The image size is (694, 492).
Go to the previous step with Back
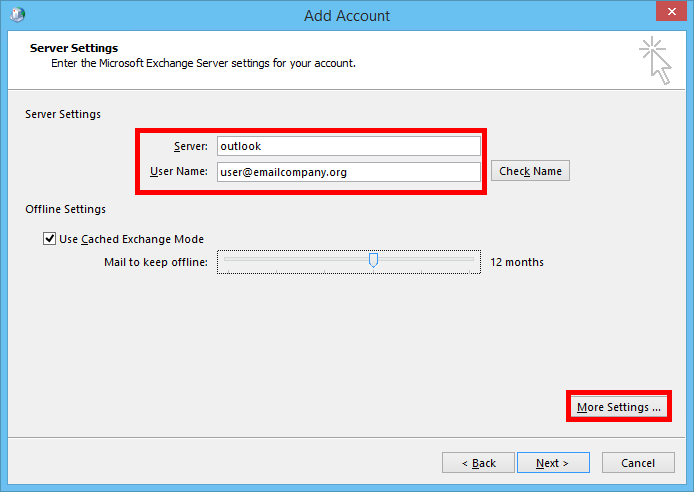coord(478,463)
